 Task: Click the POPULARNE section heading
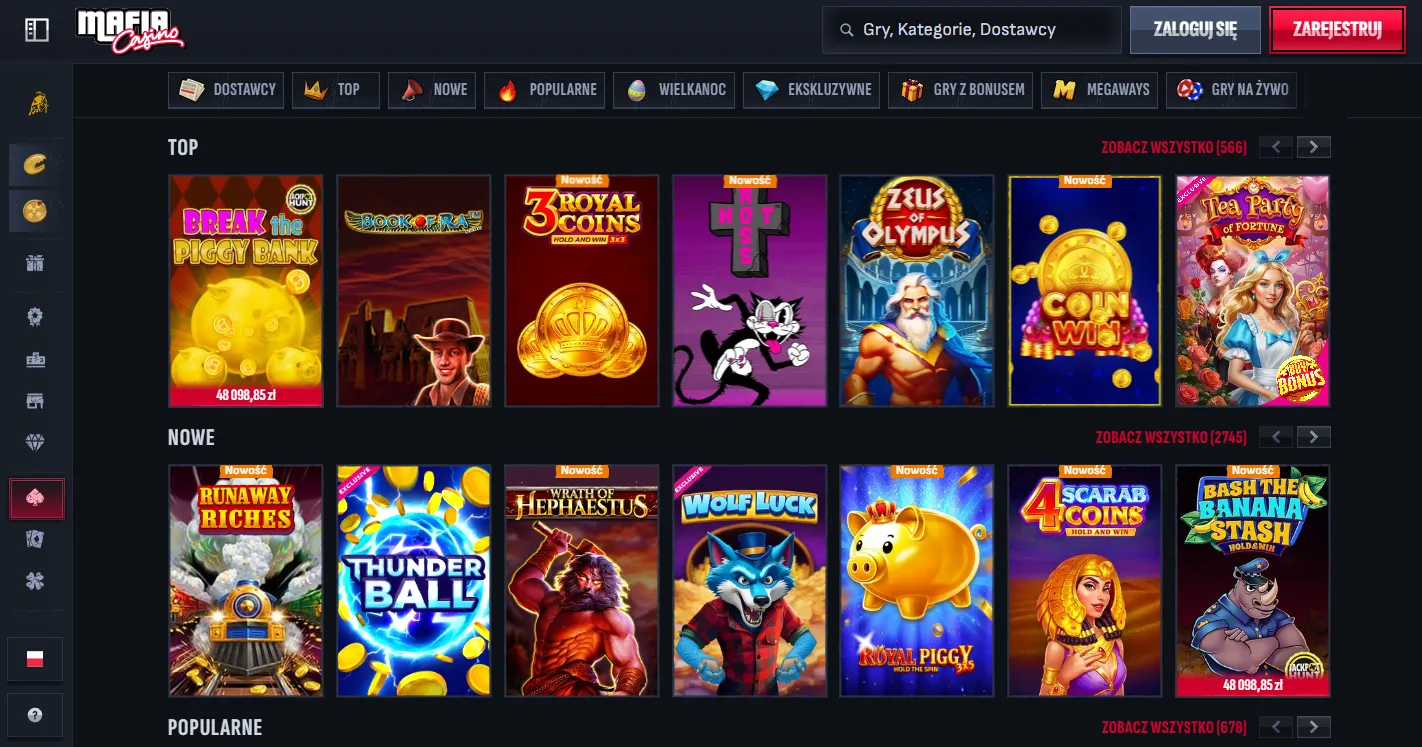click(215, 728)
